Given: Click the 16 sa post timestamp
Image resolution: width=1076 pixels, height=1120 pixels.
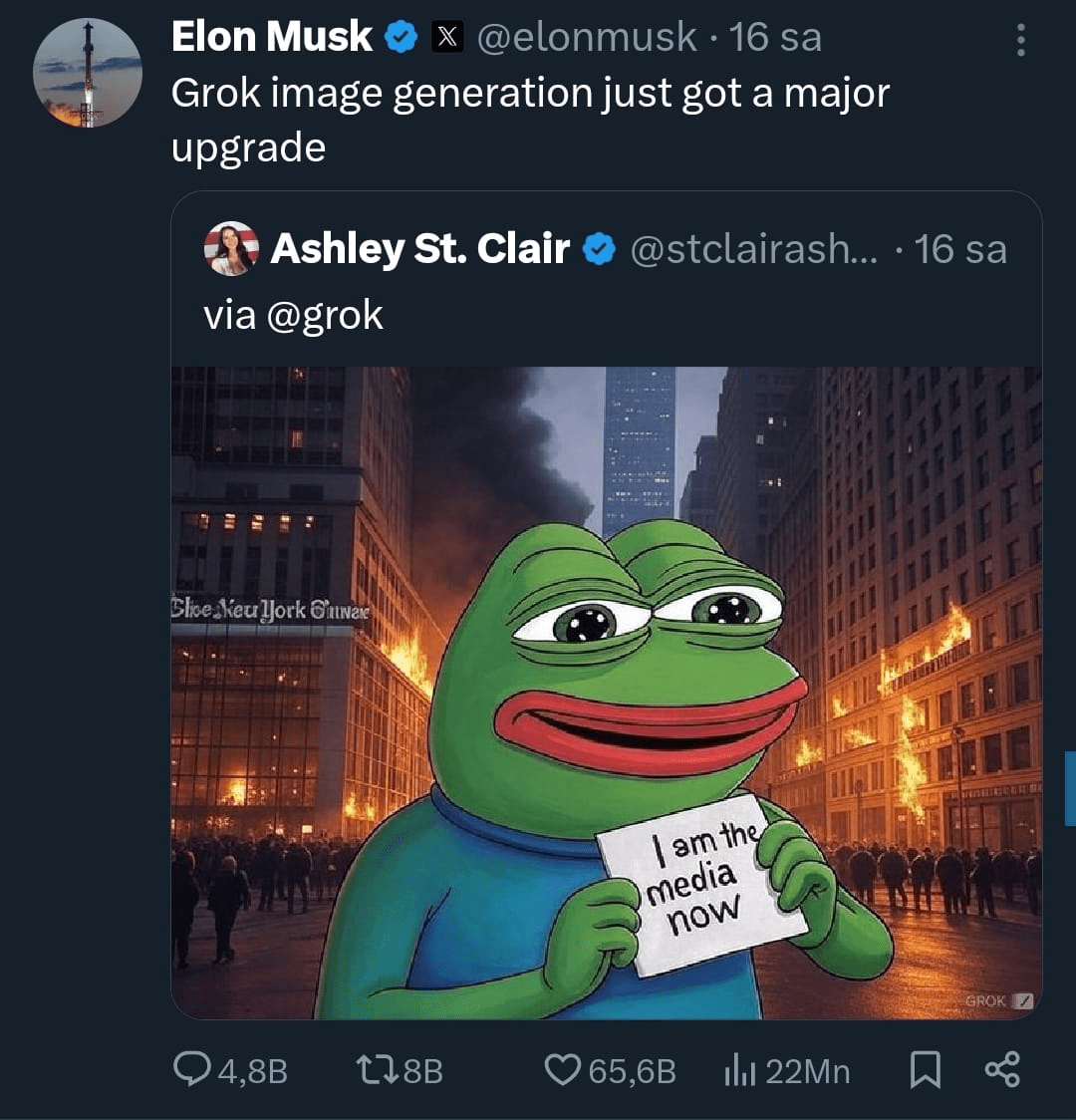Looking at the screenshot, I should click(x=776, y=38).
